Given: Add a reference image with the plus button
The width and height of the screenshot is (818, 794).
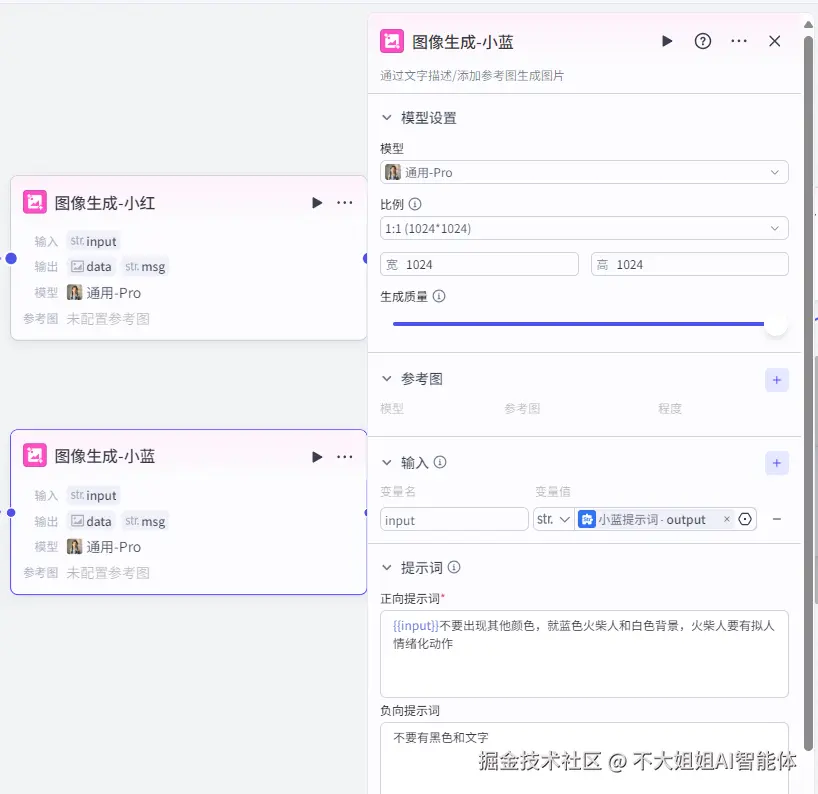Looking at the screenshot, I should pos(775,380).
